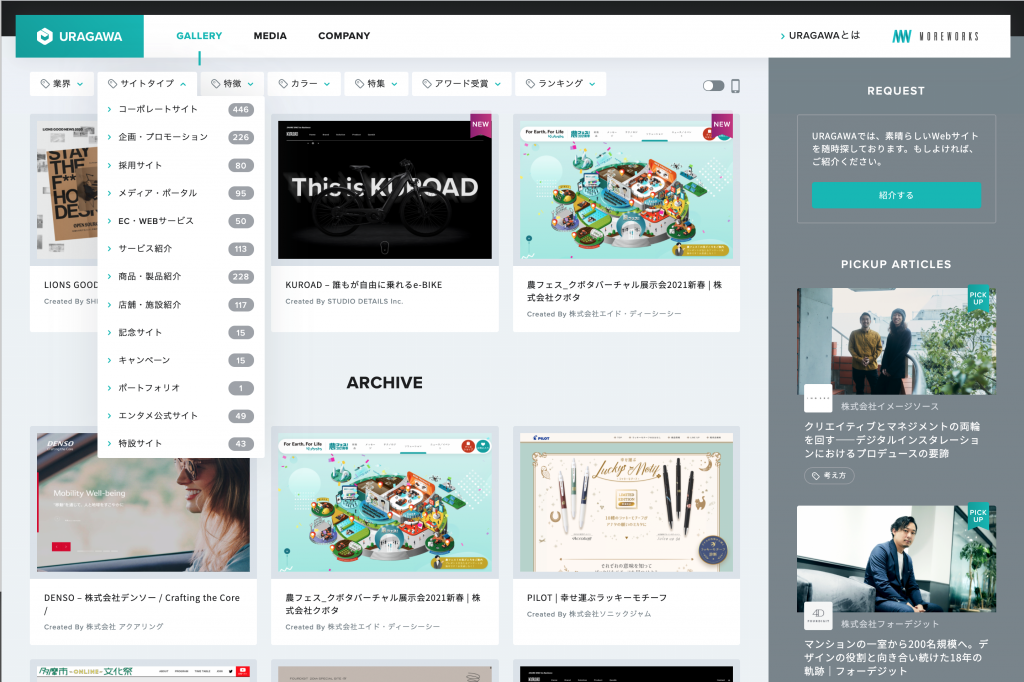Click the tag icon on 業界 filter
The width and height of the screenshot is (1024, 682).
point(45,84)
